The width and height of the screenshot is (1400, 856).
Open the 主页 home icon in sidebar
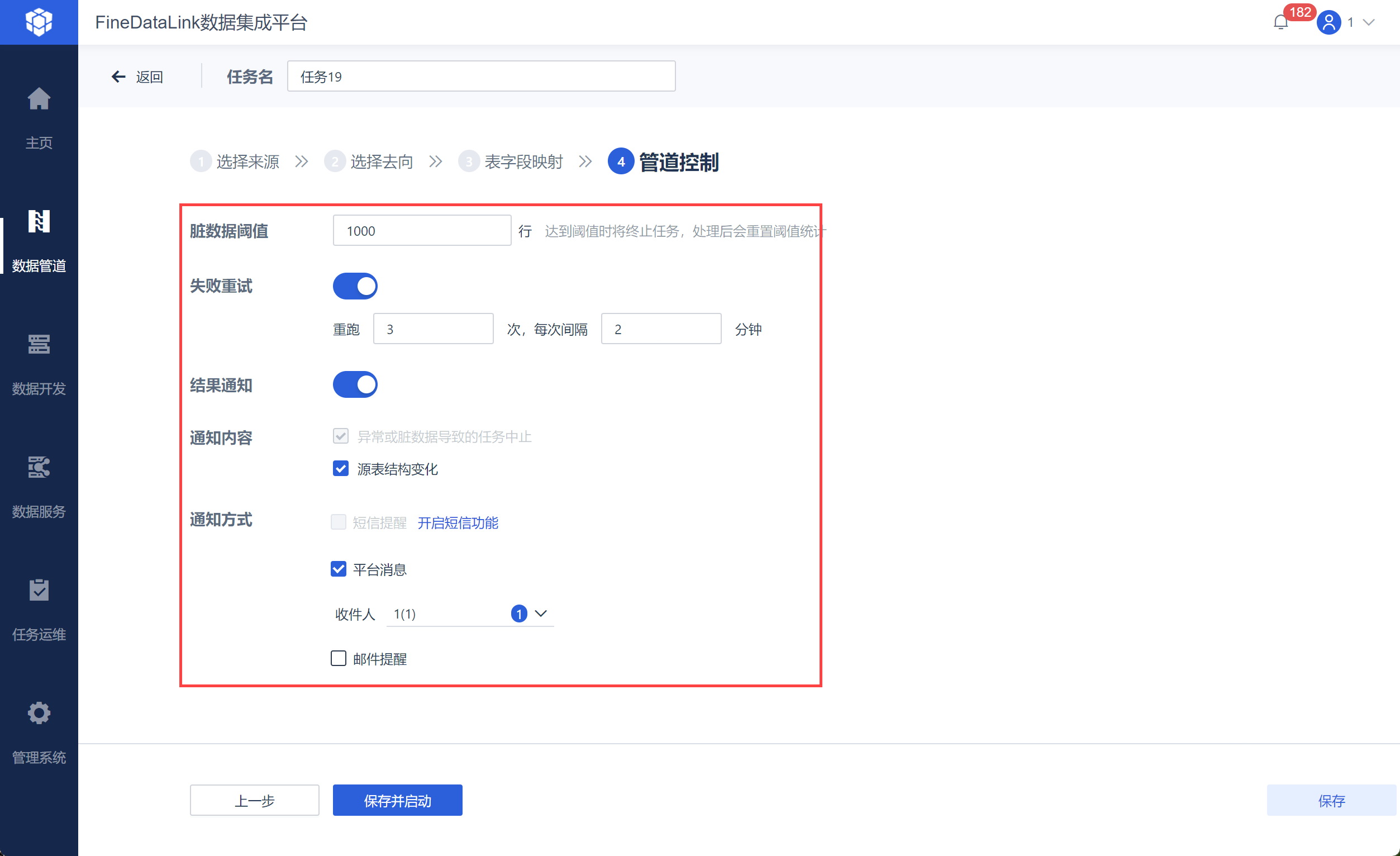(39, 99)
